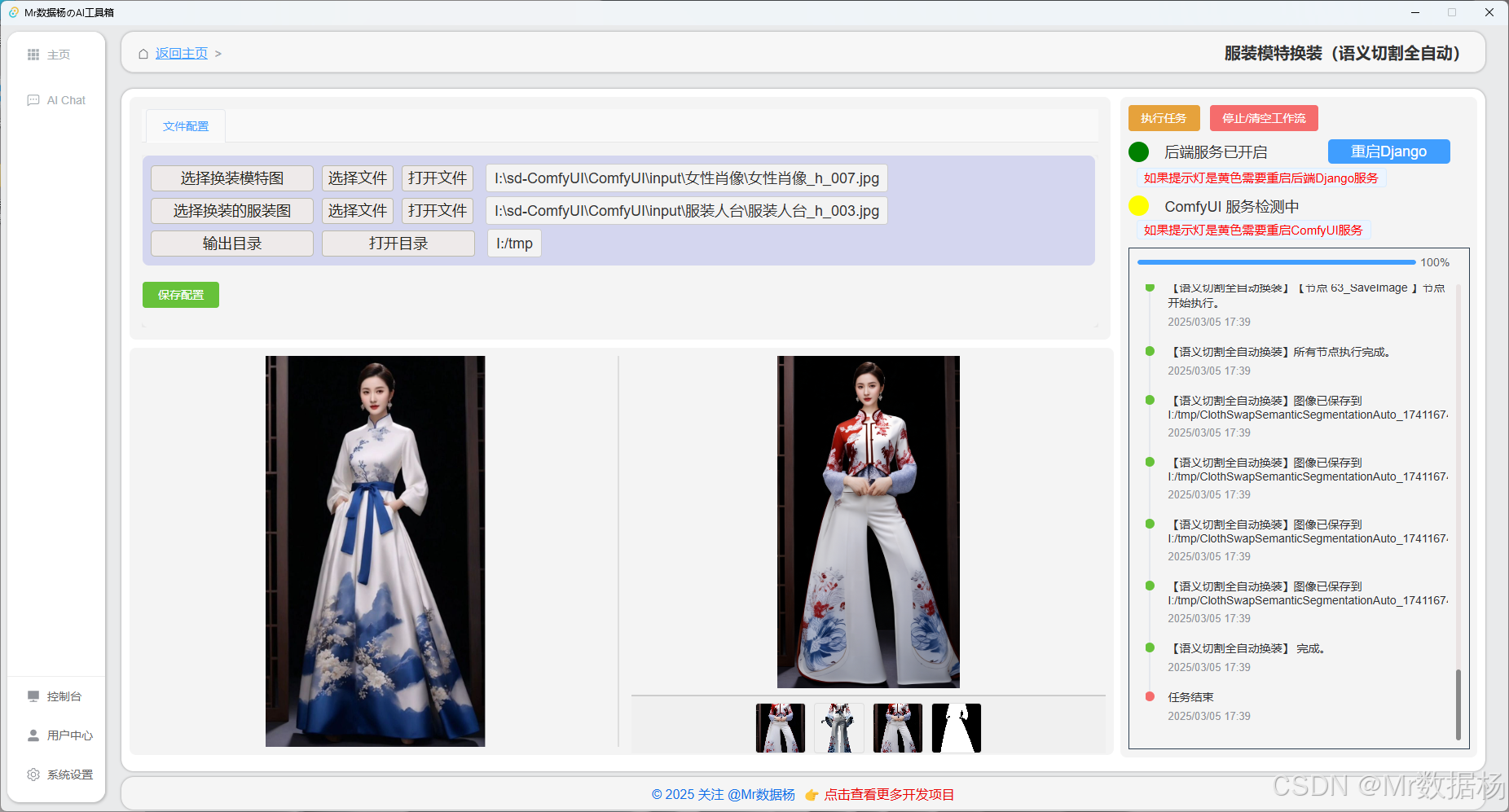Click the 女性肖像_h_007.jpg path field
1509x812 pixels.
687,178
